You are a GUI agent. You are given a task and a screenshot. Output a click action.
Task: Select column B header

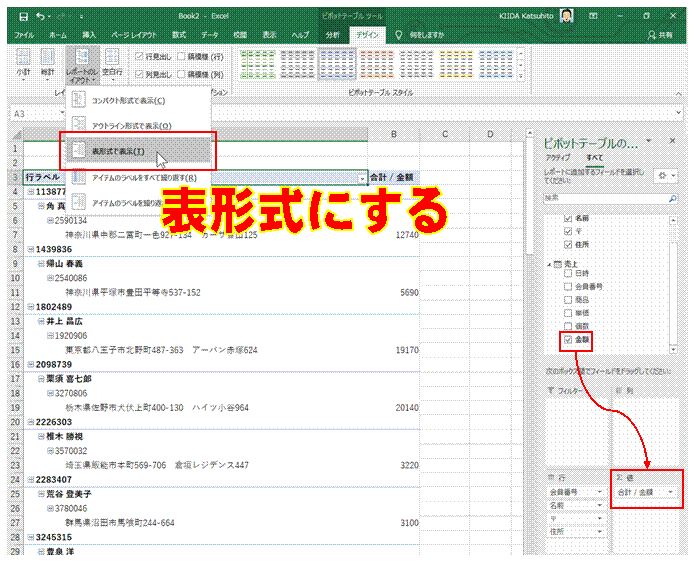click(x=394, y=134)
